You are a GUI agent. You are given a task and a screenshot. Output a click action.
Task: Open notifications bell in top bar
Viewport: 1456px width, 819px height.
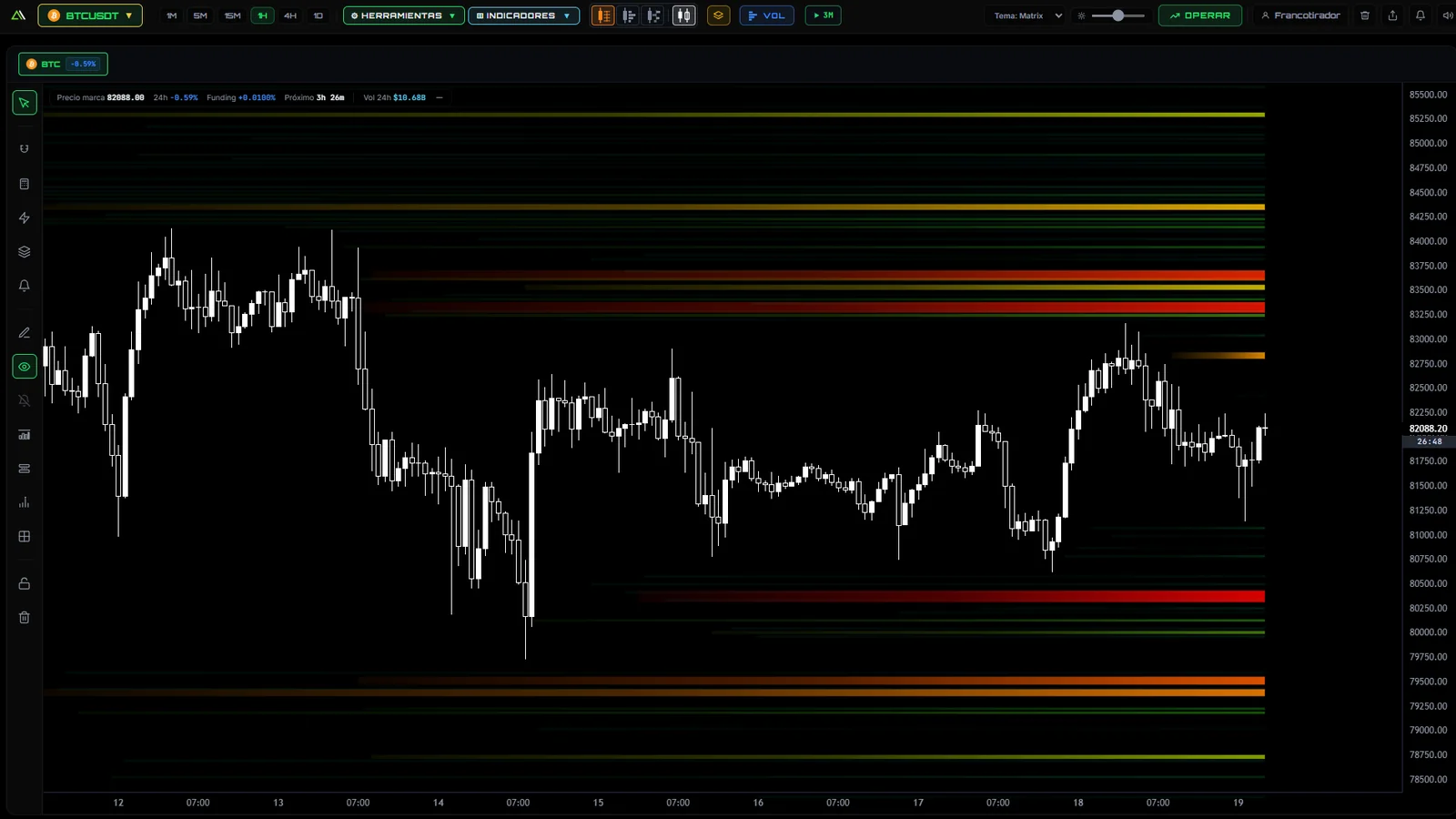(x=1420, y=15)
